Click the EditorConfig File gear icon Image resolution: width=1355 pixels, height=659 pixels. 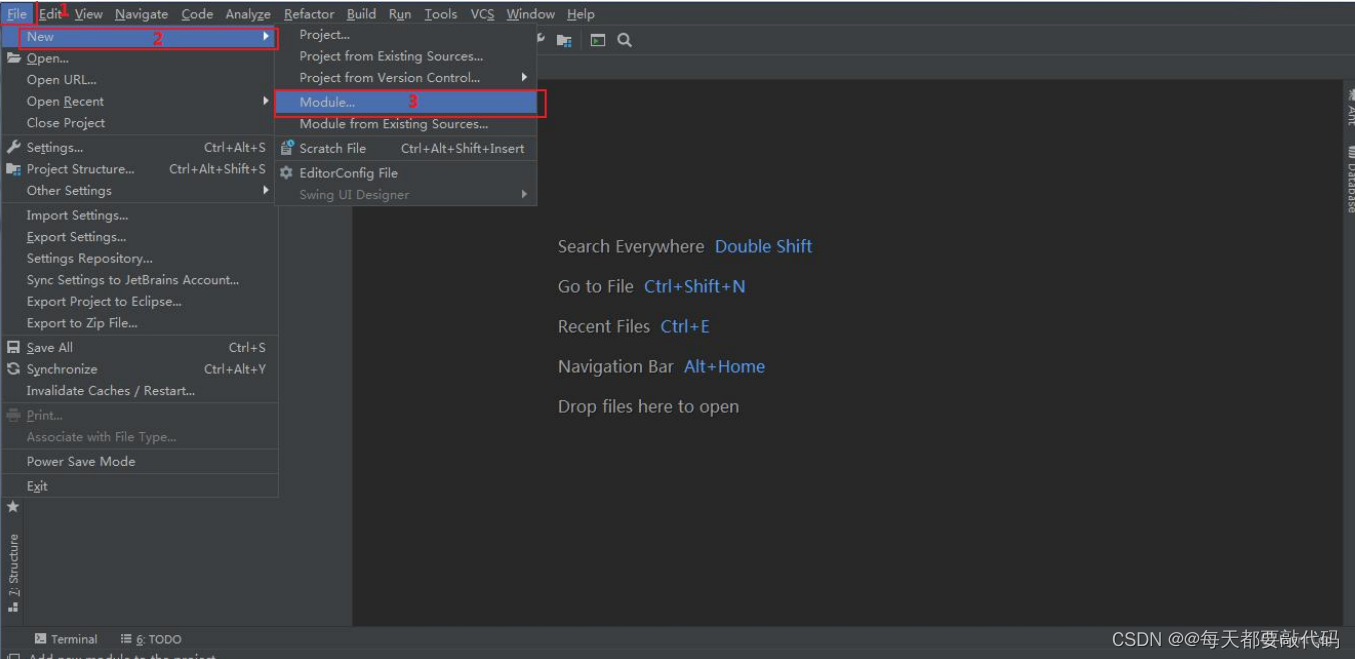click(x=287, y=172)
